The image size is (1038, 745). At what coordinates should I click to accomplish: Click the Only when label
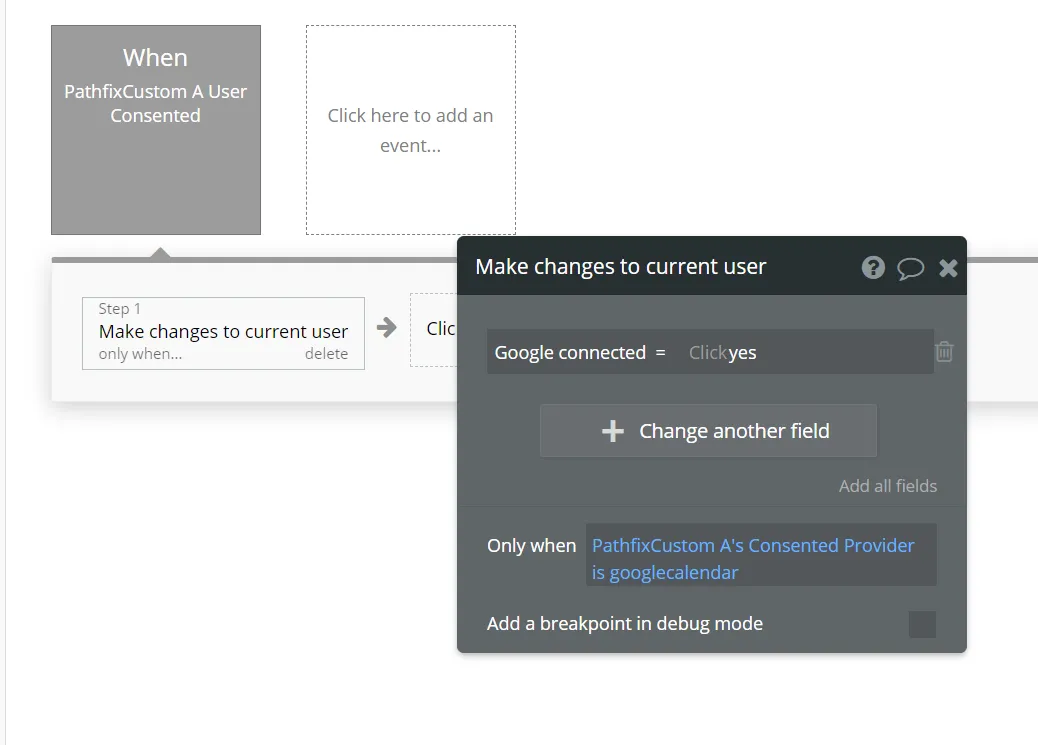(532, 545)
